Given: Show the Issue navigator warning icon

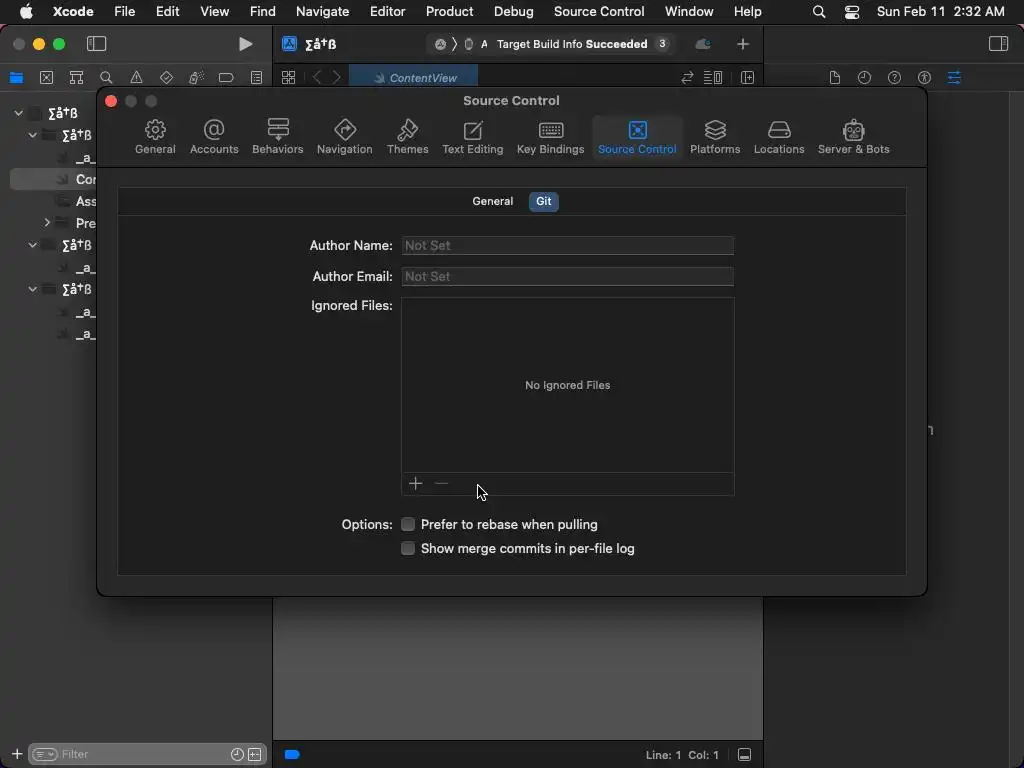Looking at the screenshot, I should [136, 78].
